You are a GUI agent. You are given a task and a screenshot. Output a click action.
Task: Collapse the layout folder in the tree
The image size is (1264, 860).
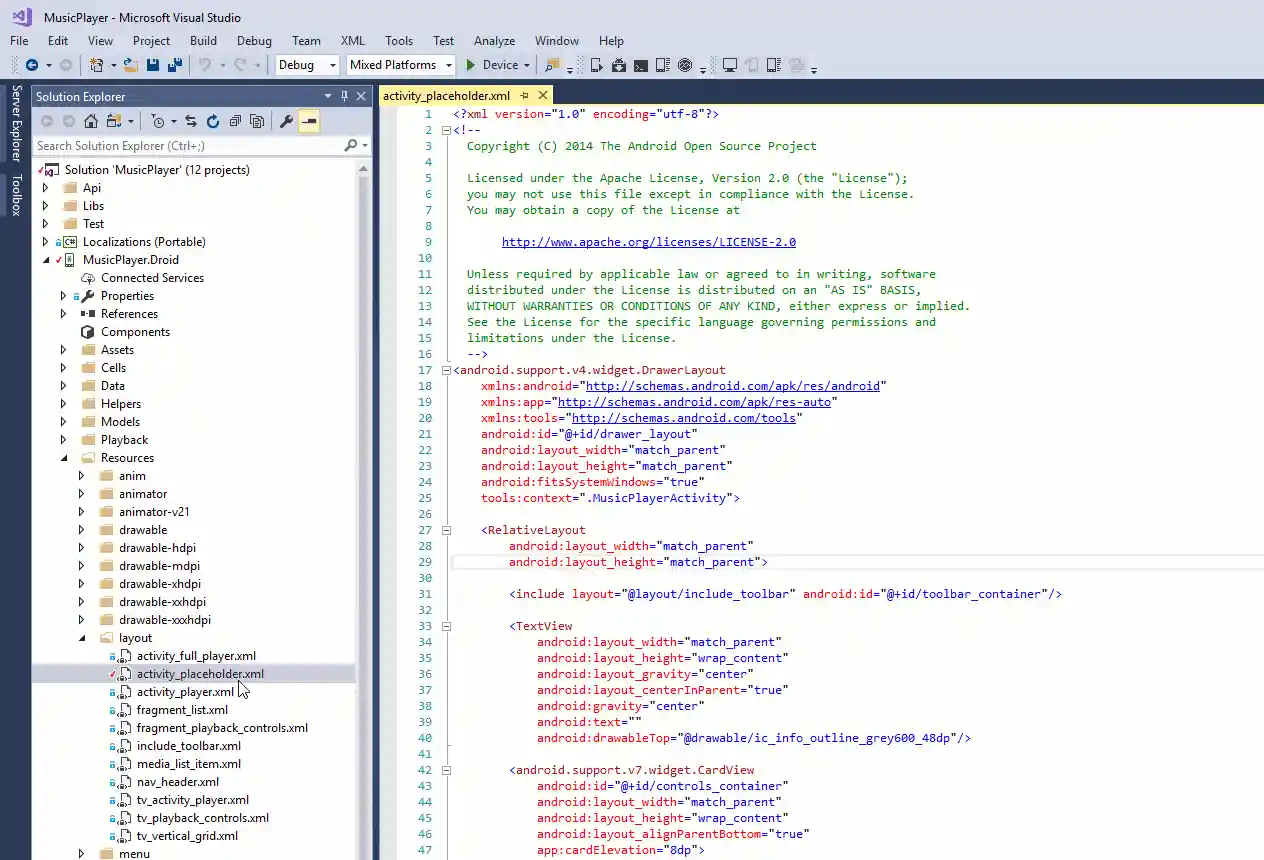[x=82, y=638]
